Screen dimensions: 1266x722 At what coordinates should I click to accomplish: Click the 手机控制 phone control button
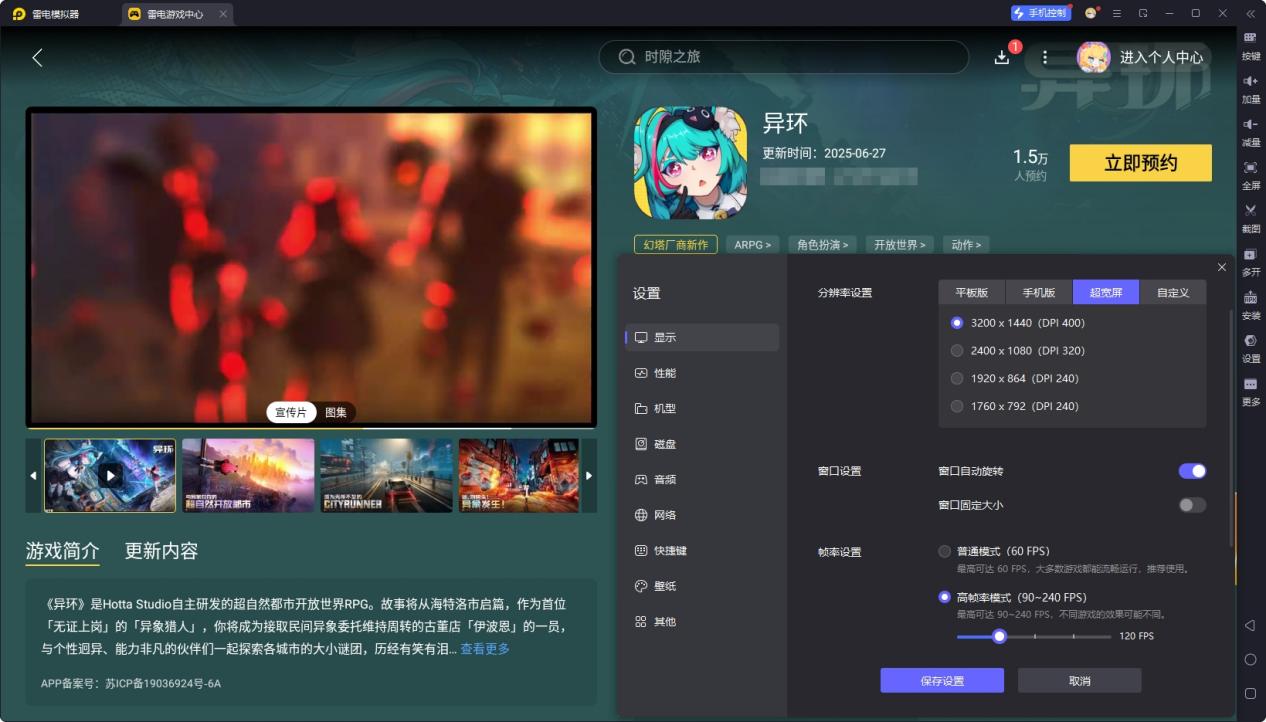point(1039,13)
